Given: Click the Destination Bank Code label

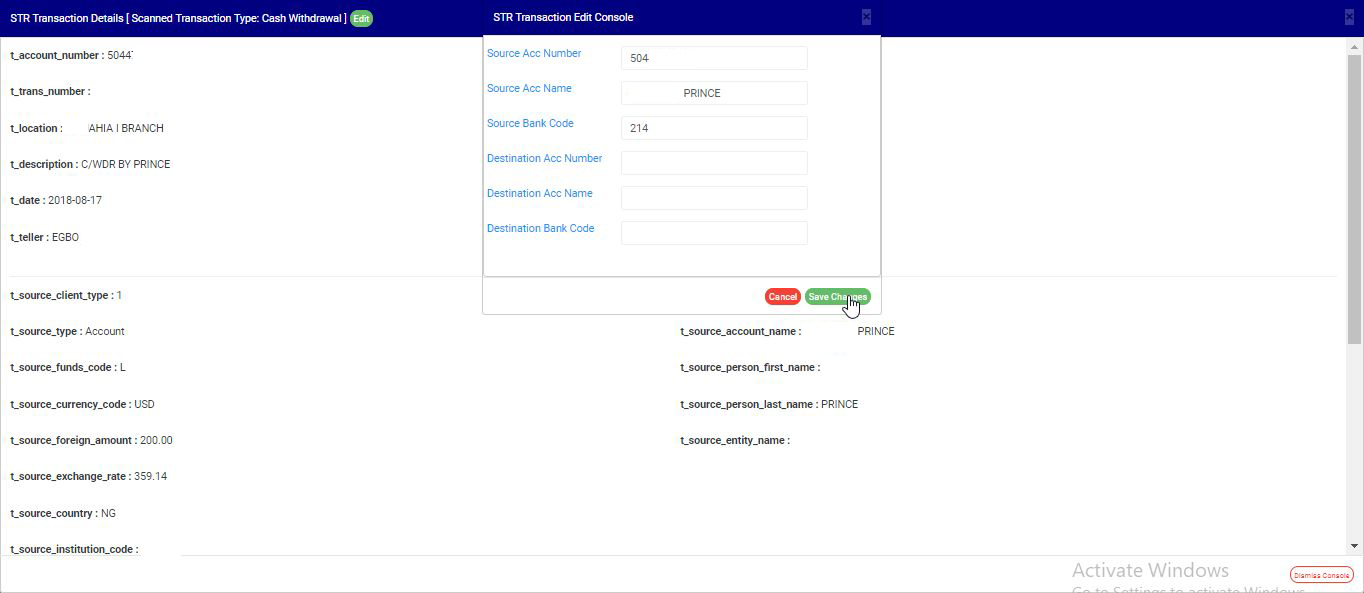Looking at the screenshot, I should pyautogui.click(x=540, y=229).
